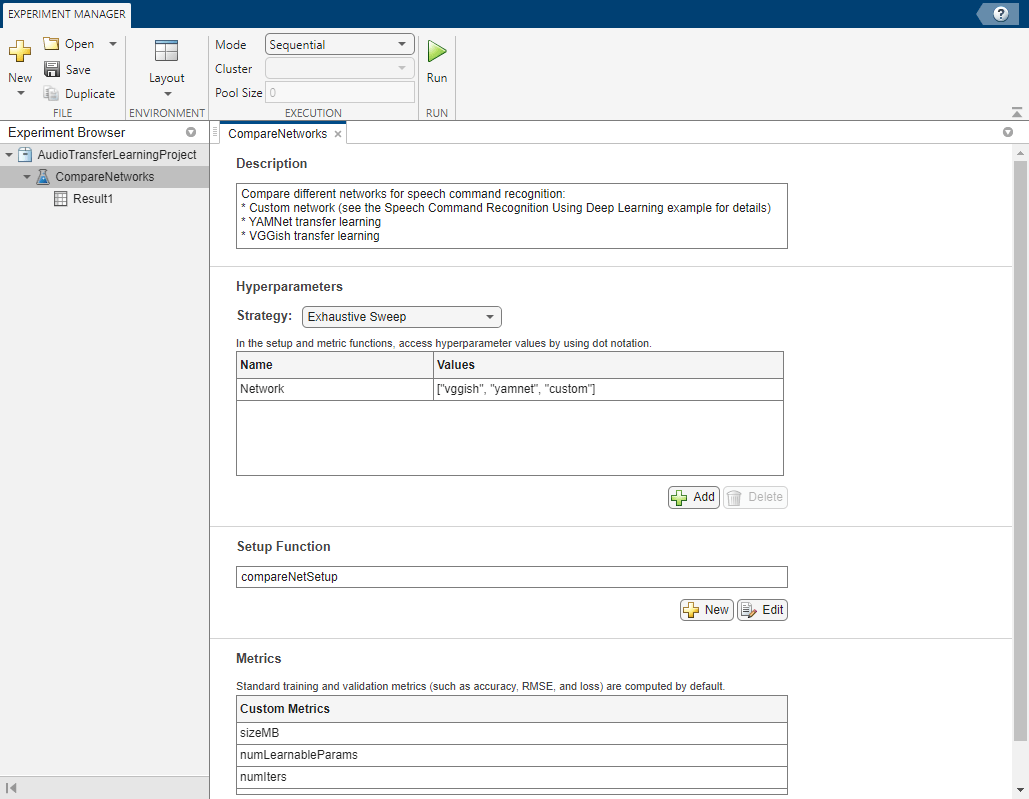
Task: Open the Layout options icon
Action: pyautogui.click(x=166, y=52)
